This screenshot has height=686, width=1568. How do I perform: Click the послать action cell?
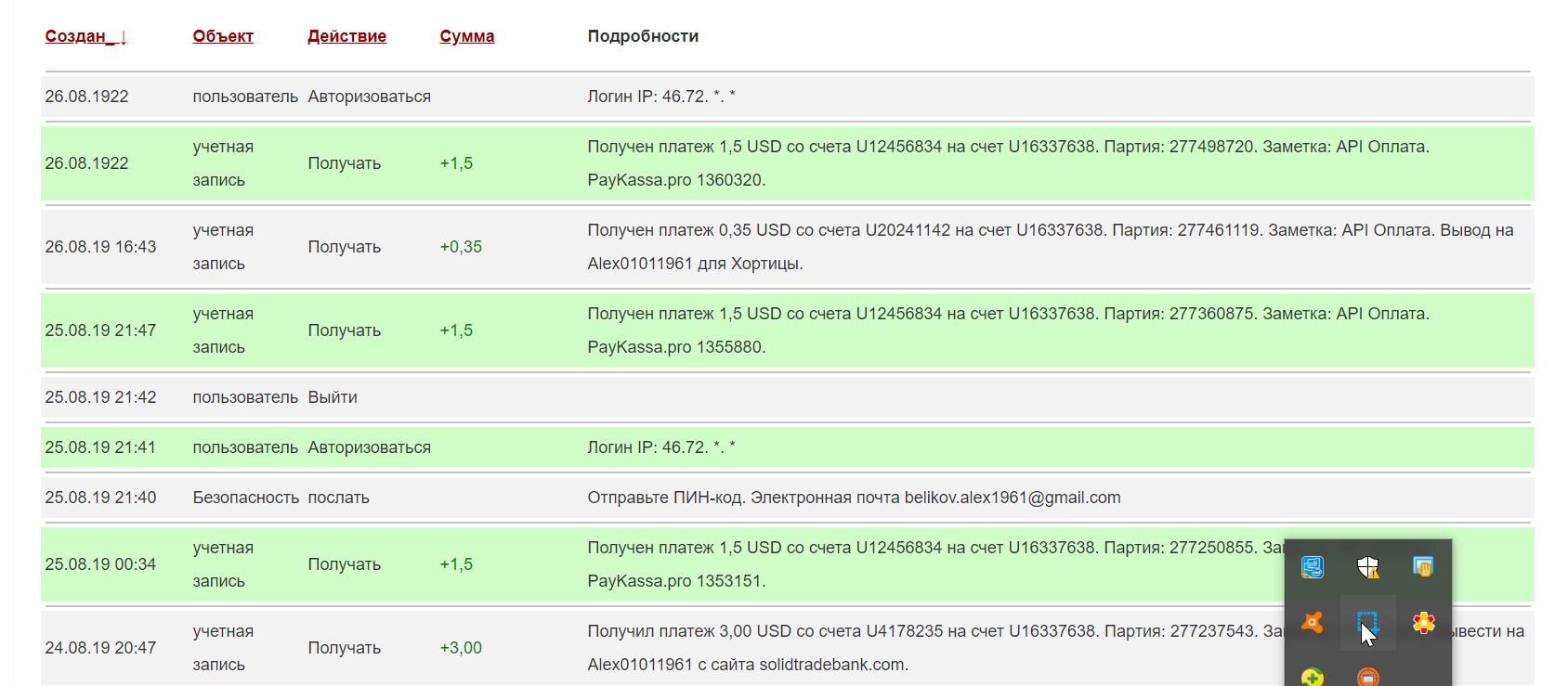point(338,498)
